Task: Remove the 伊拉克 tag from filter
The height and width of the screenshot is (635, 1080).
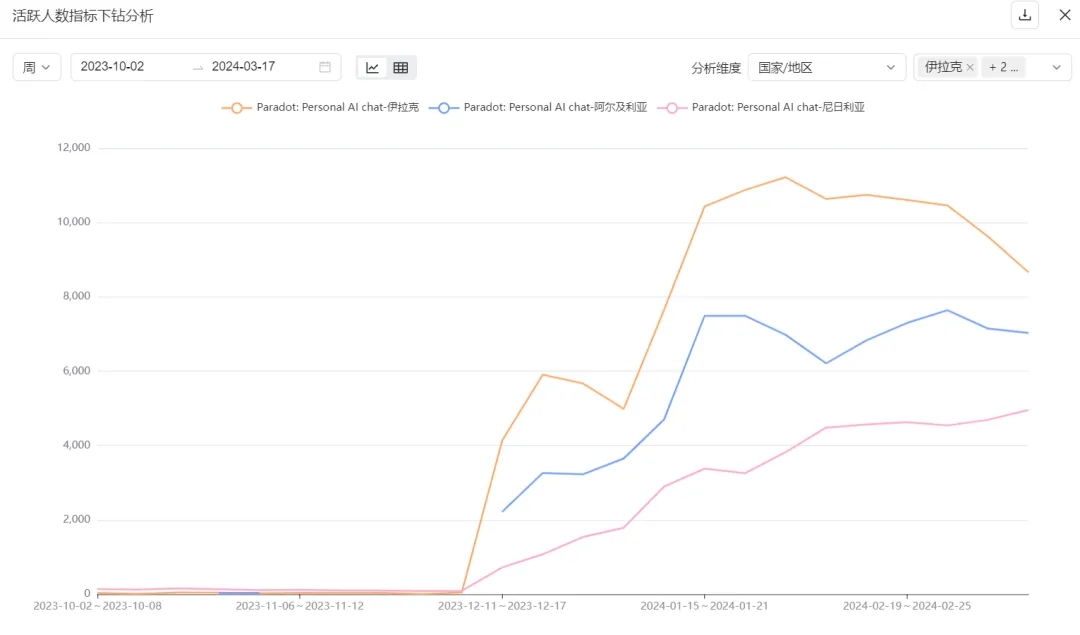Action: 970,67
